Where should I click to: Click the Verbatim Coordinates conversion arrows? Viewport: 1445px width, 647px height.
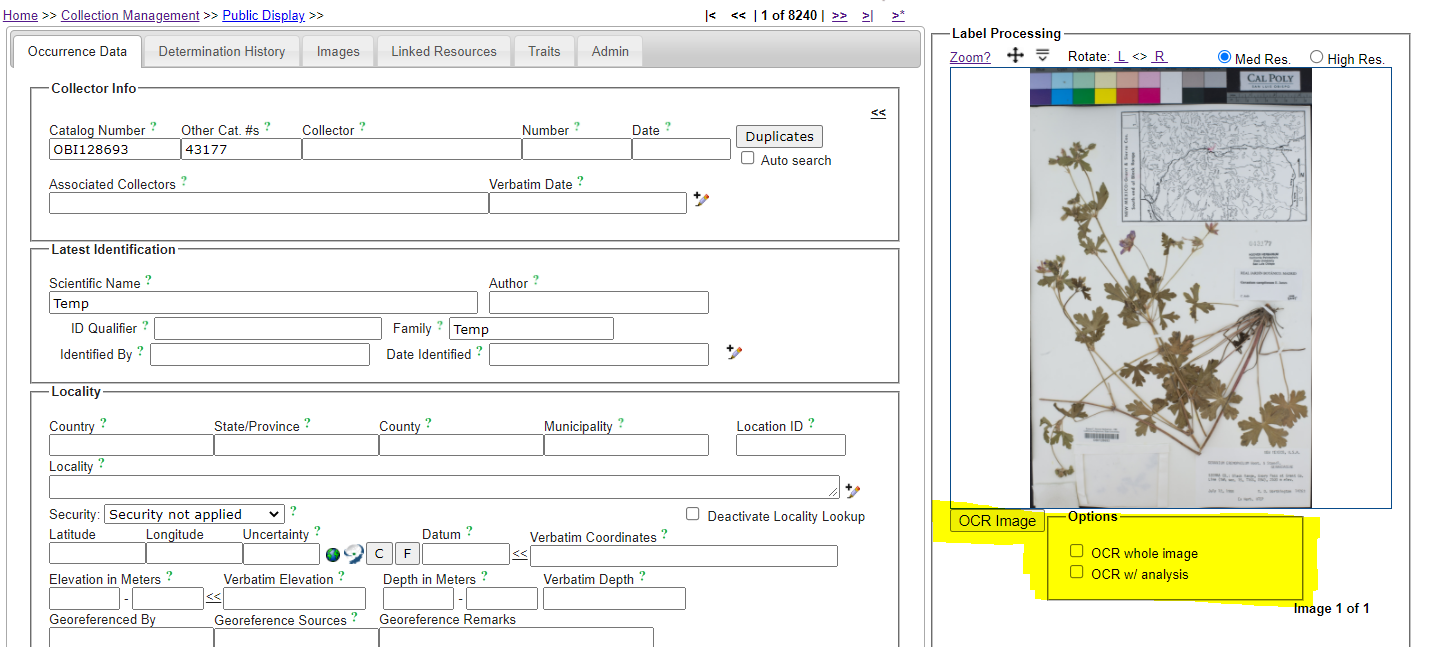[x=520, y=554]
